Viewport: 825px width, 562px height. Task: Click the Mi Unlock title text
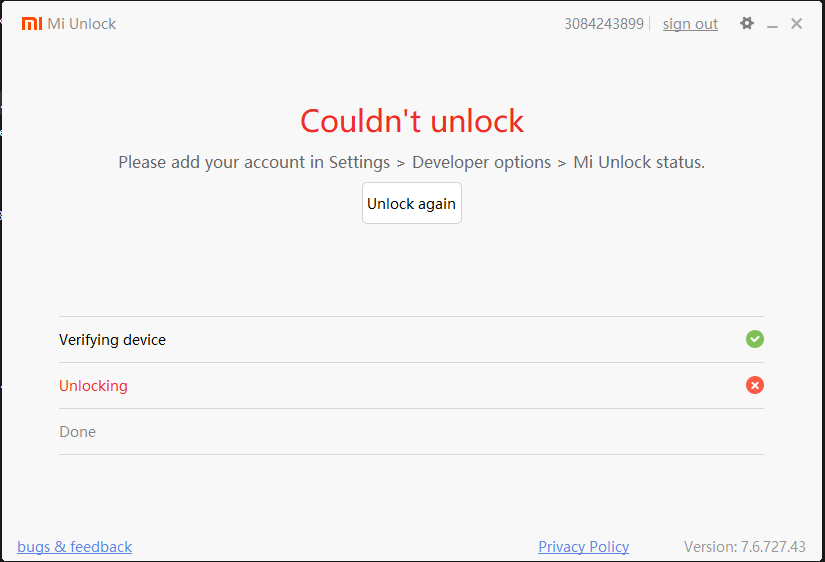click(82, 24)
